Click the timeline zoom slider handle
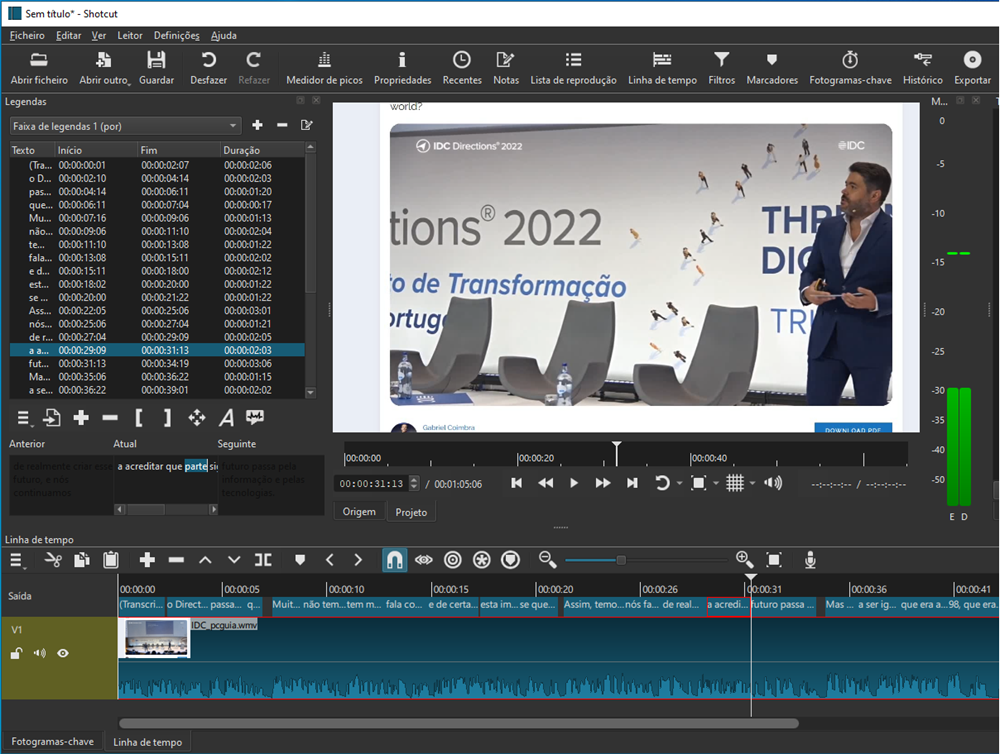 pyautogui.click(x=621, y=560)
